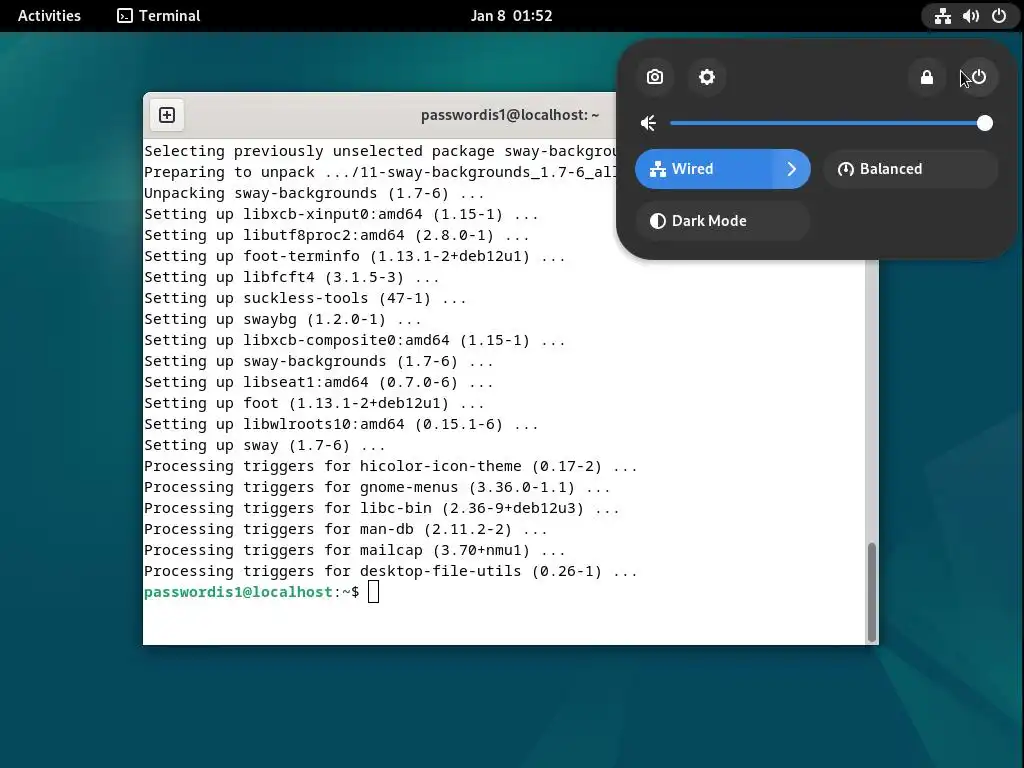Toggle Dark Mode on
1024x768 pixels.
click(x=722, y=221)
